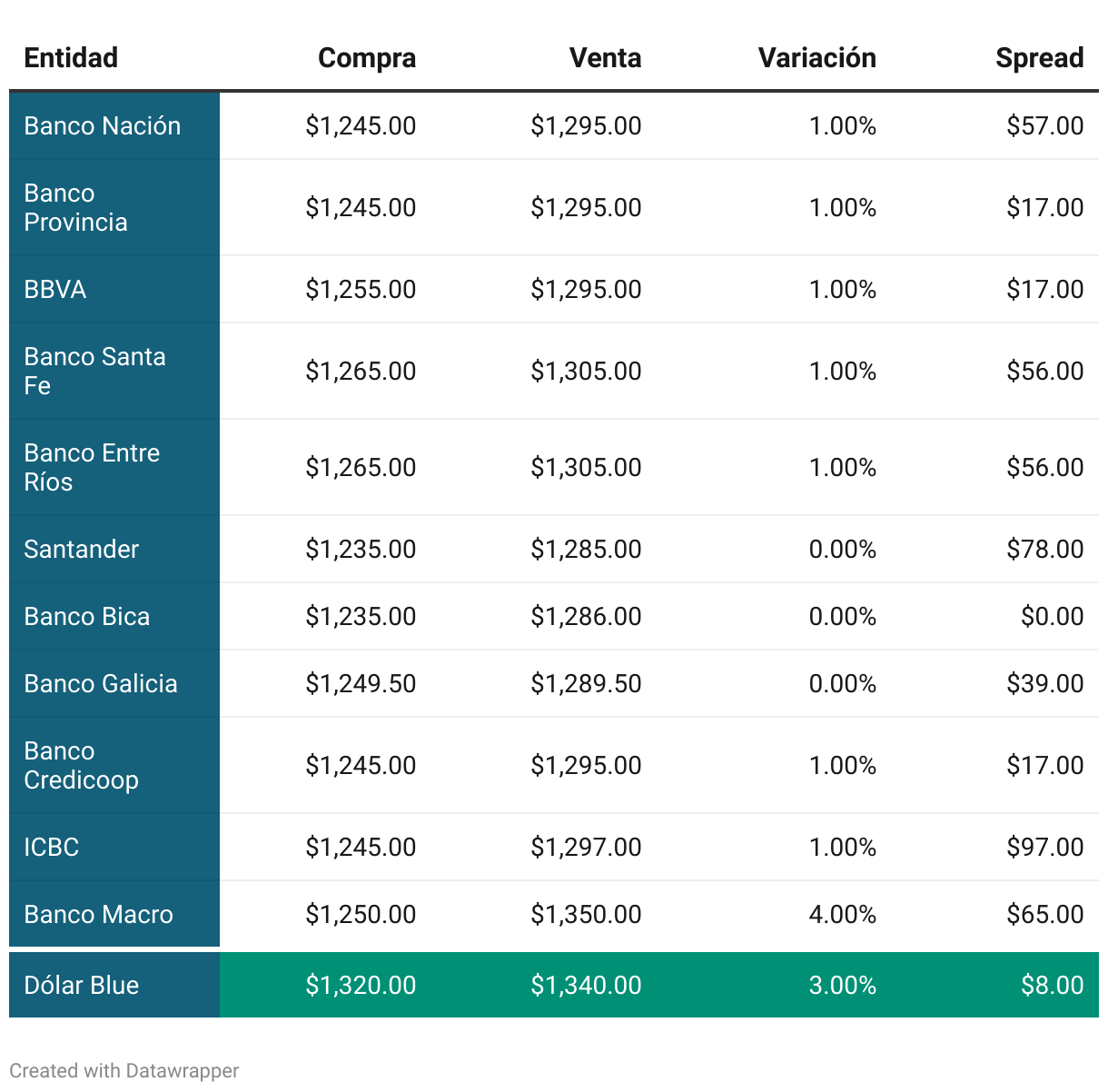Click Santander's $78.00 spread value
Image resolution: width=1108 pixels, height=1092 pixels.
1044,550
